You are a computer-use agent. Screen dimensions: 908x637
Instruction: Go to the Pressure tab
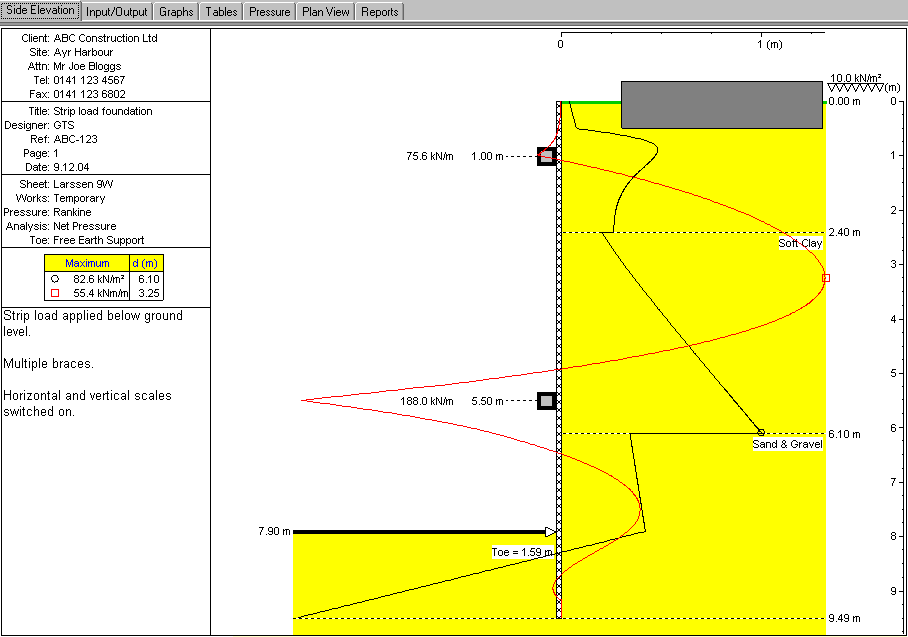(269, 12)
